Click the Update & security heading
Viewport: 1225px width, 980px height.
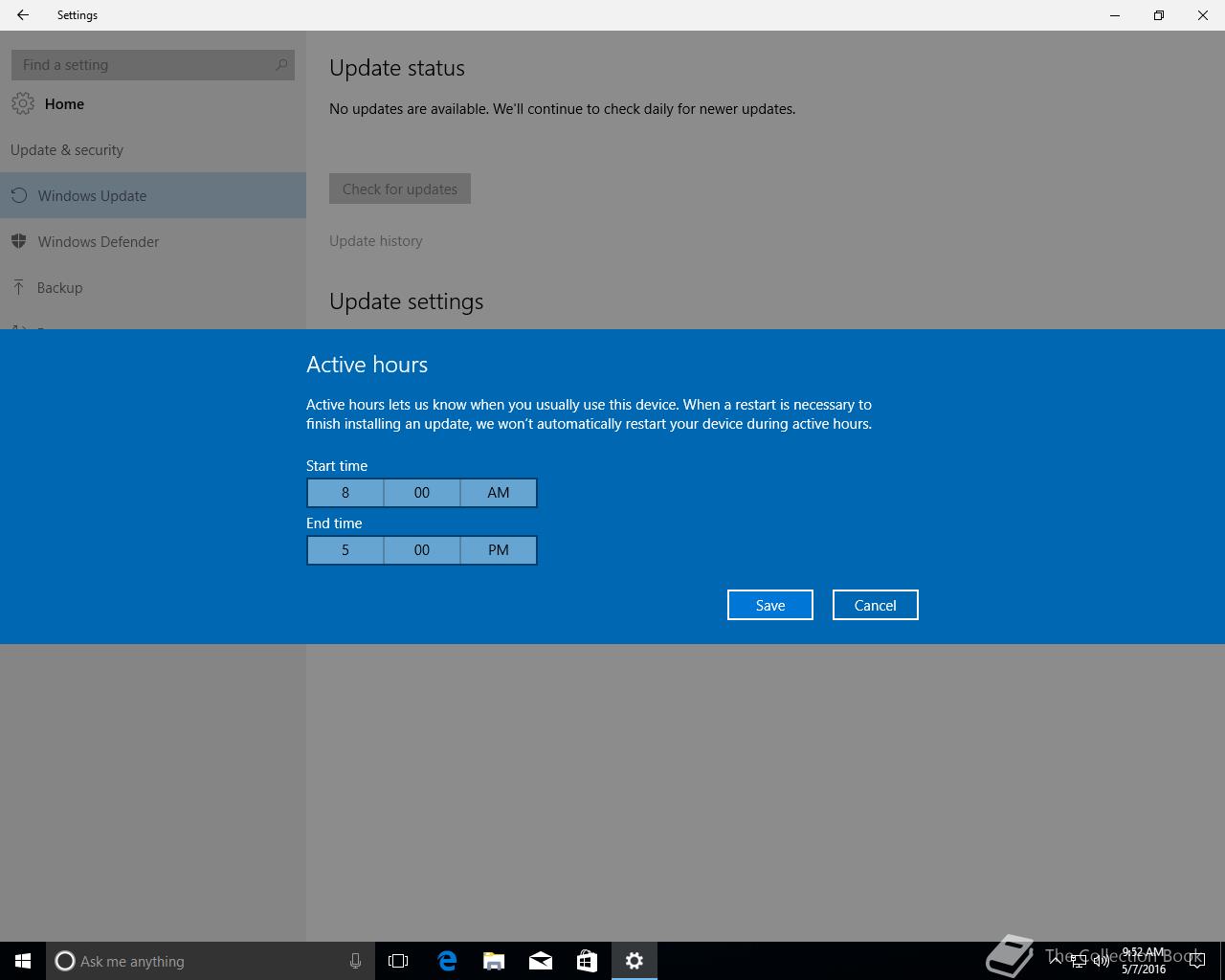point(67,150)
